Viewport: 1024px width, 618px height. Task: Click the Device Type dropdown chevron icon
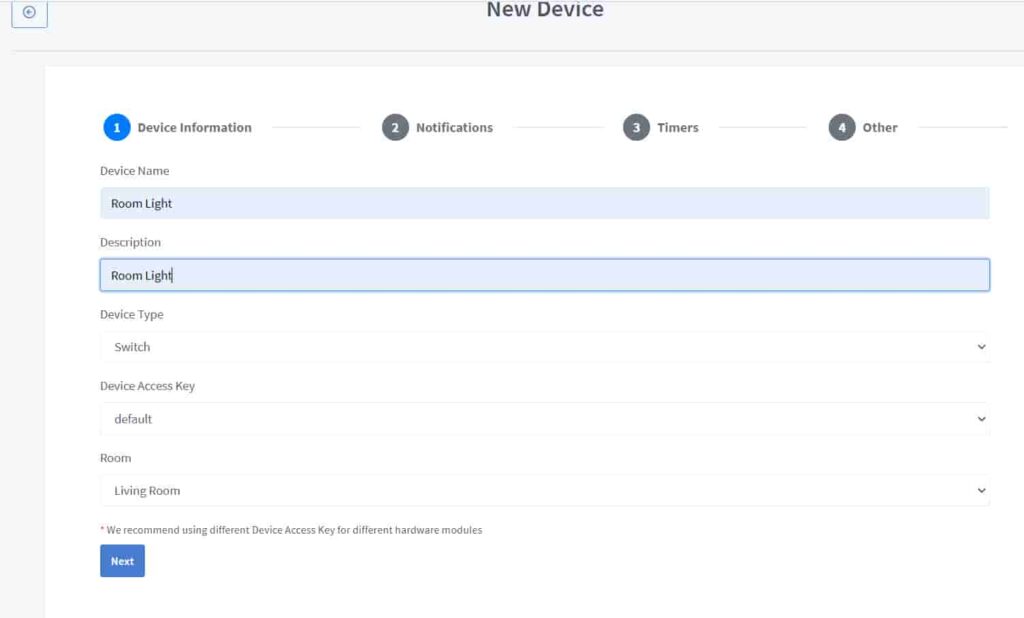pyautogui.click(x=981, y=347)
